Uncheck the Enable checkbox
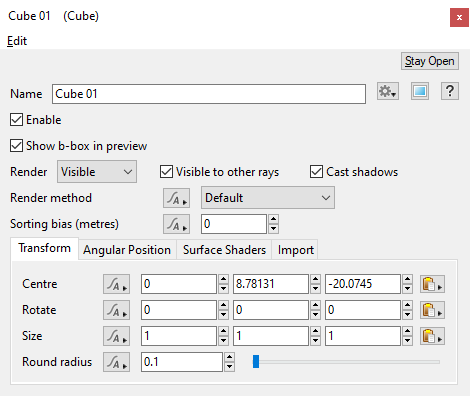 [x=16, y=120]
